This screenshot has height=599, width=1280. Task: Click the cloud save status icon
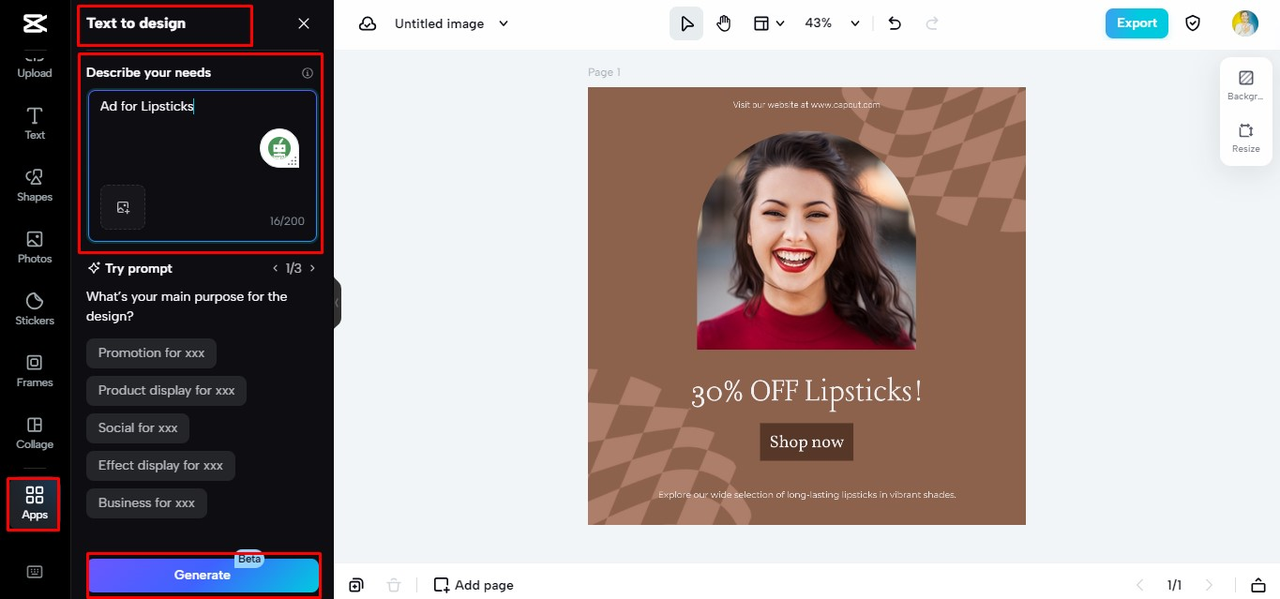(x=368, y=23)
